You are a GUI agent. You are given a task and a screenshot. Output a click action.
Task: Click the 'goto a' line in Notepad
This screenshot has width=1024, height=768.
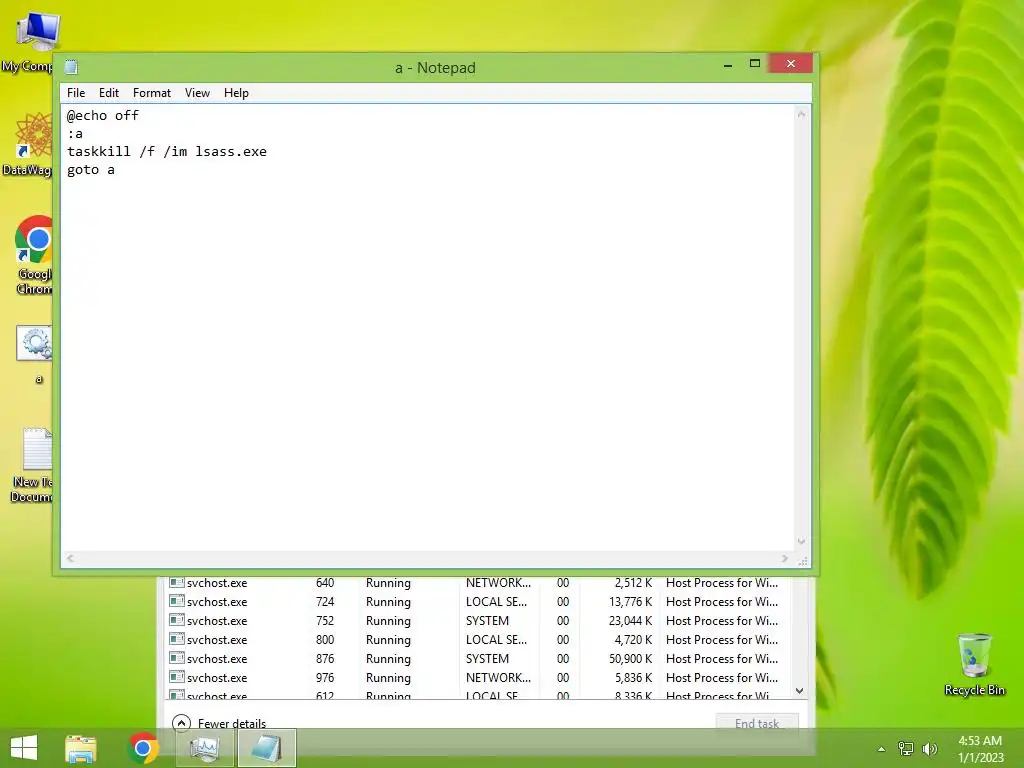91,170
